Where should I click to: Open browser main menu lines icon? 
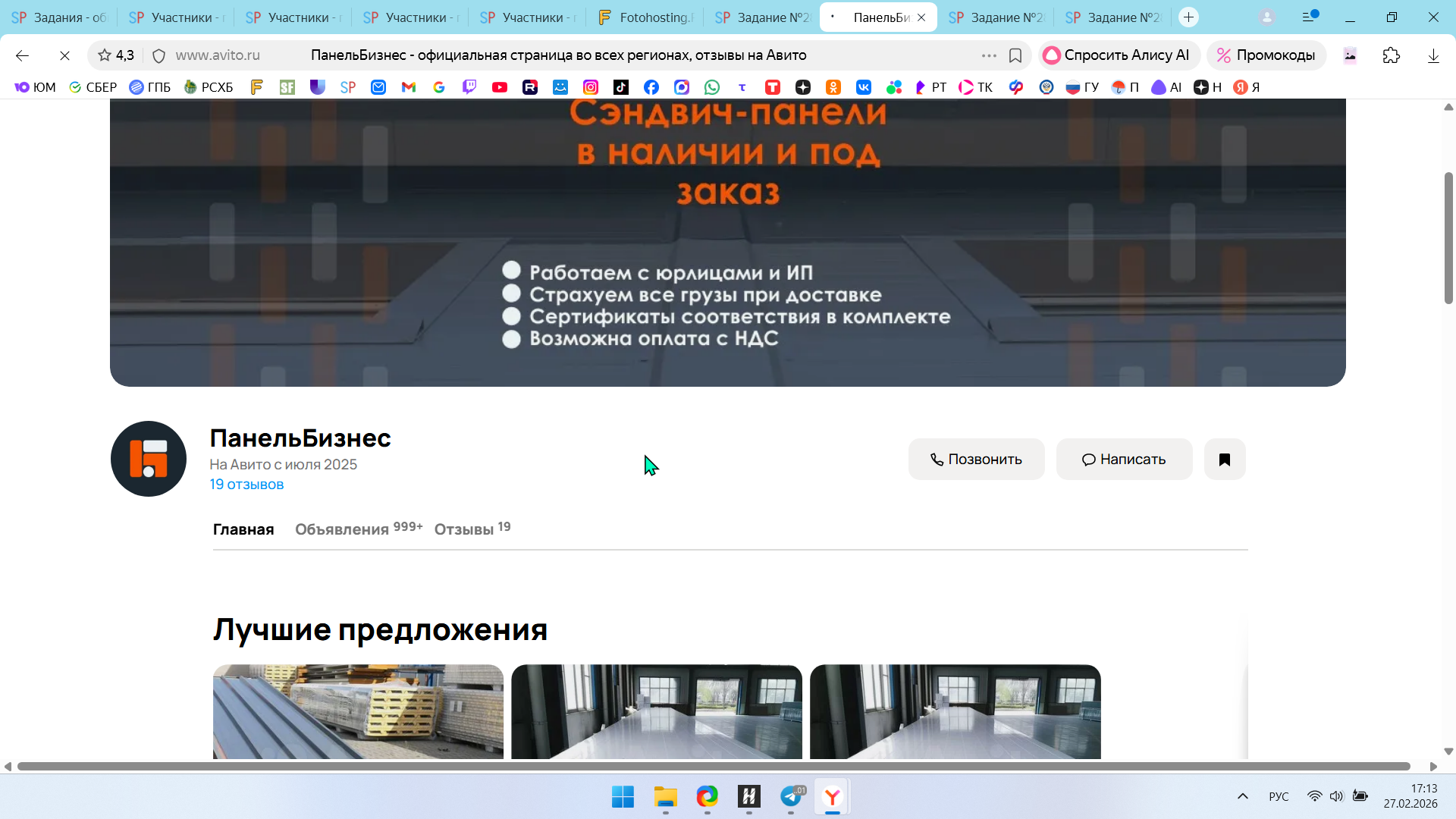pyautogui.click(x=1309, y=17)
